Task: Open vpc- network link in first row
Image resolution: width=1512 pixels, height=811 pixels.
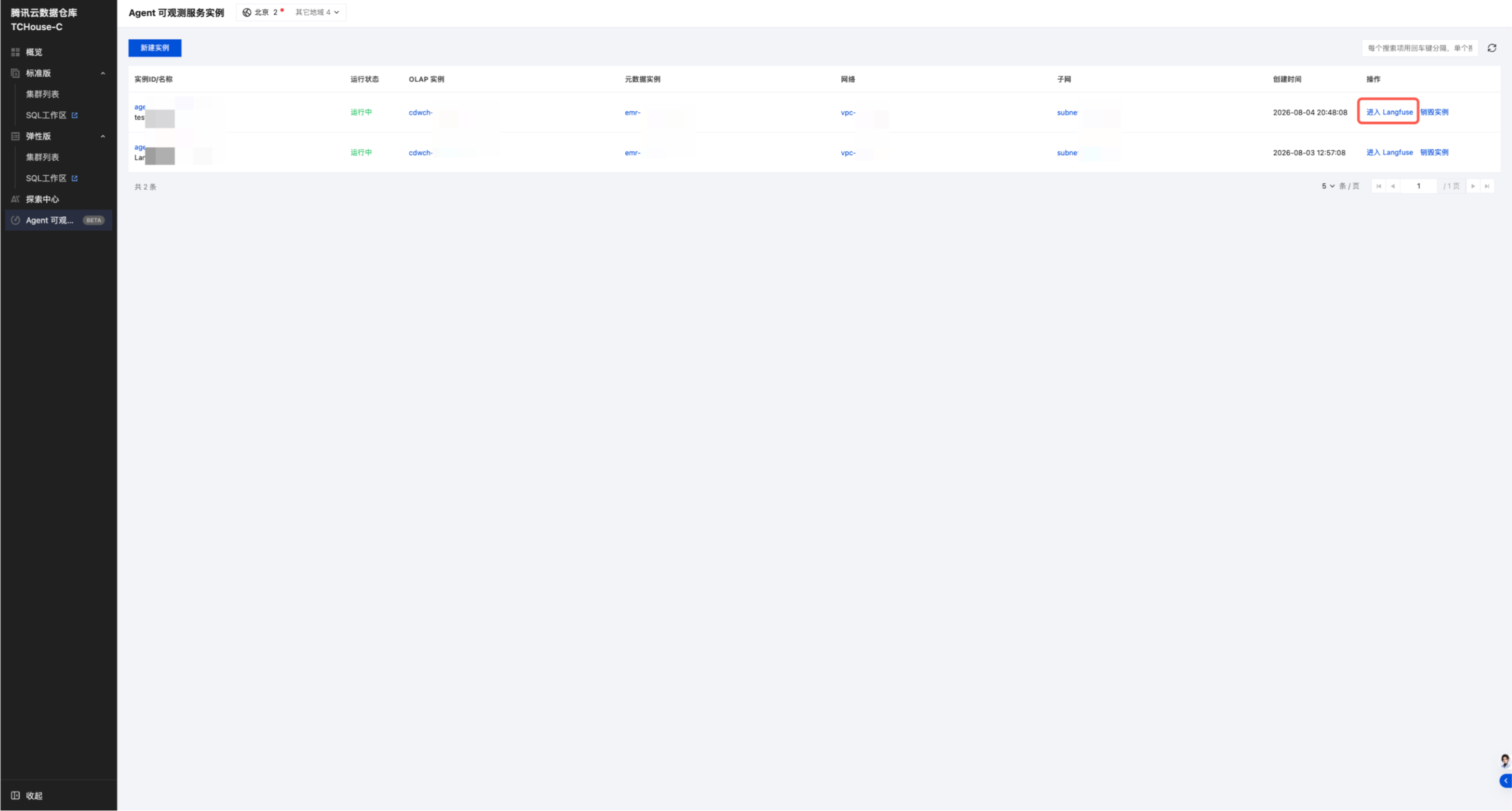Action: (x=848, y=113)
